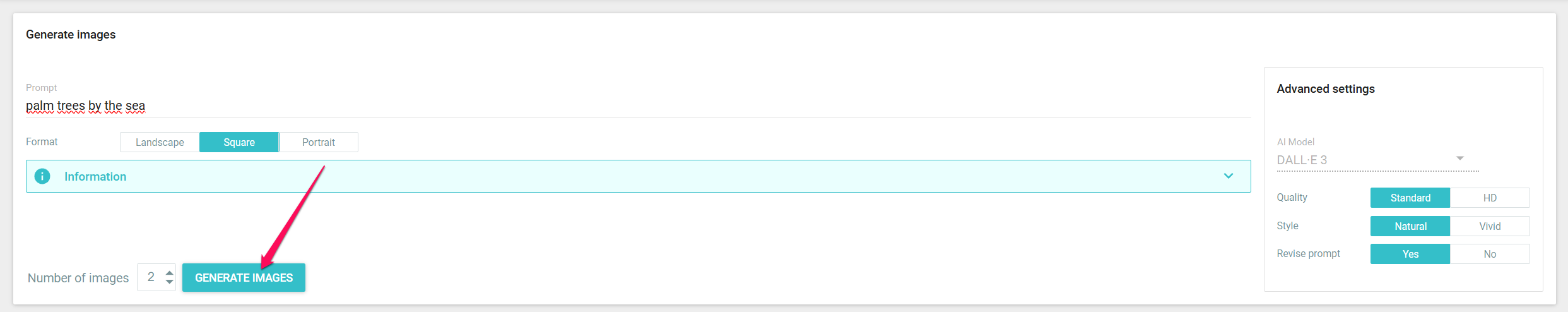Choose Vivid style

pos(1490,226)
